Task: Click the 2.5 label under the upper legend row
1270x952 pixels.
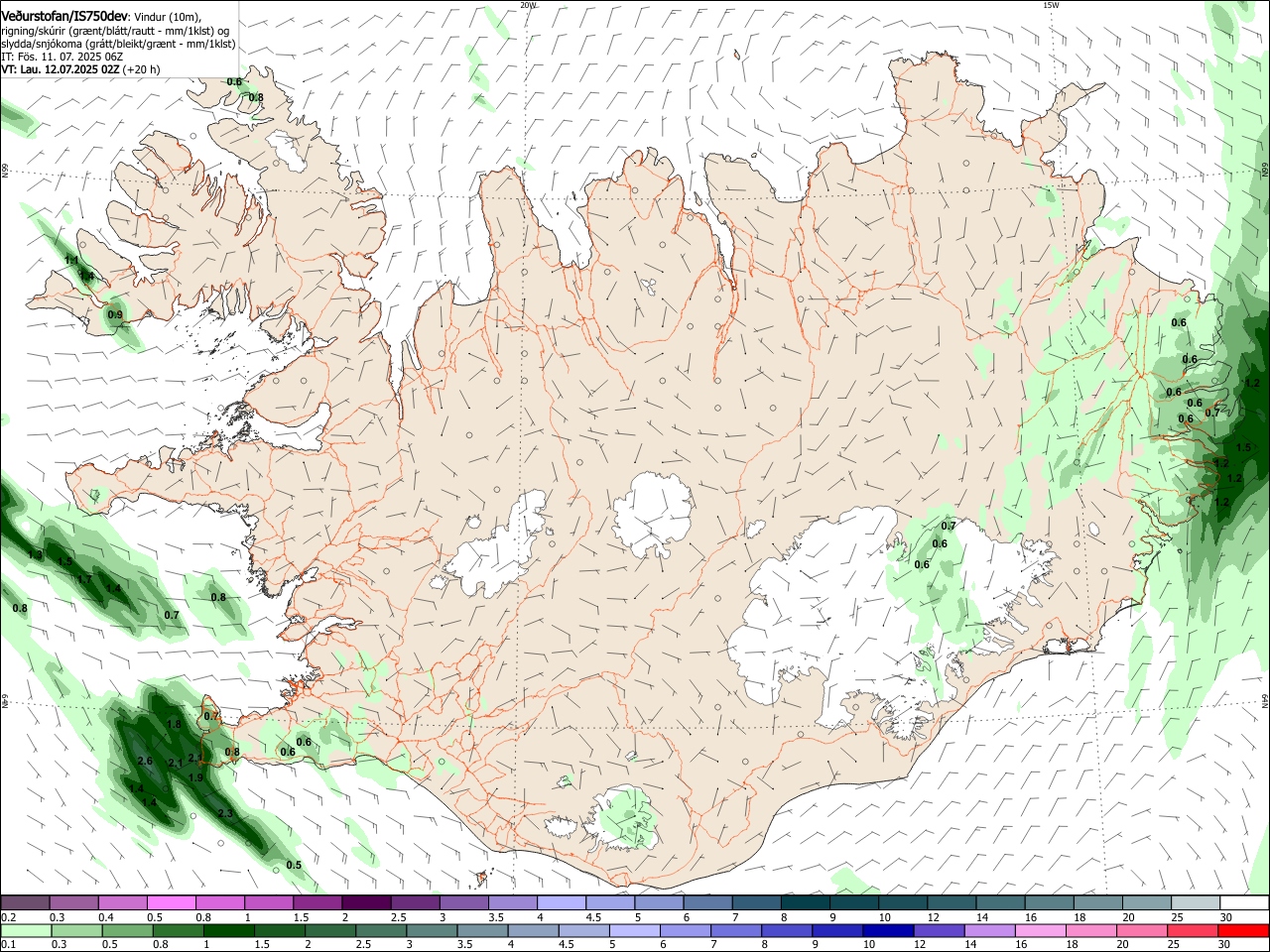Action: 399,917
